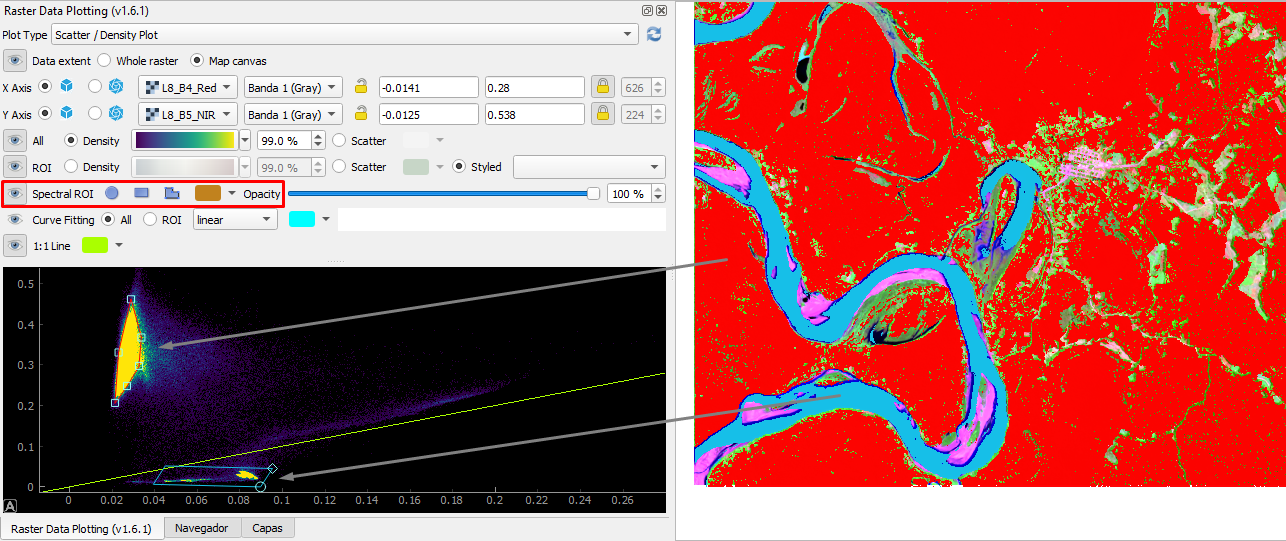Unlock the Y Axis range open-padlock icon
This screenshot has width=1286, height=541.
(x=361, y=113)
